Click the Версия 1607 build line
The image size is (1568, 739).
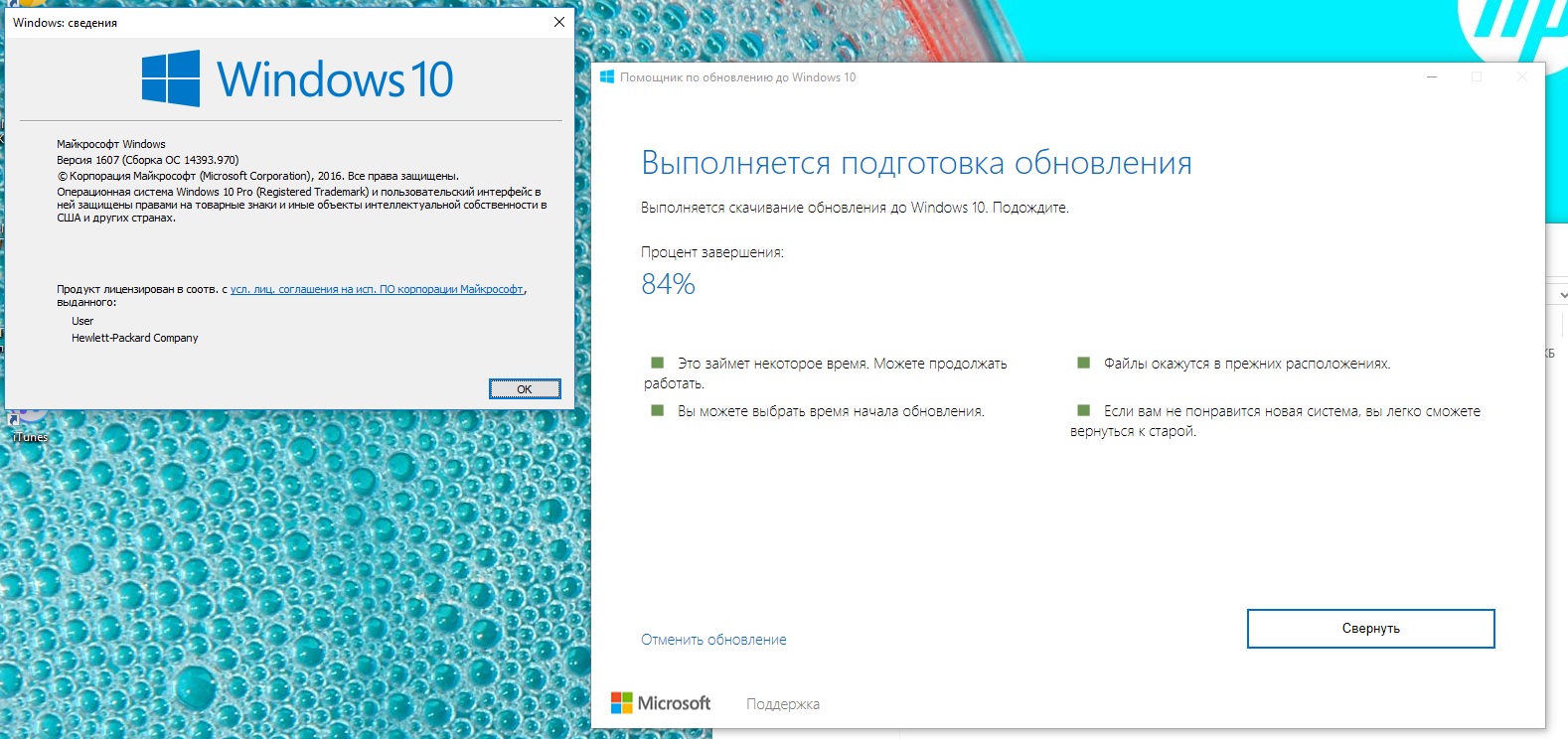(148, 160)
